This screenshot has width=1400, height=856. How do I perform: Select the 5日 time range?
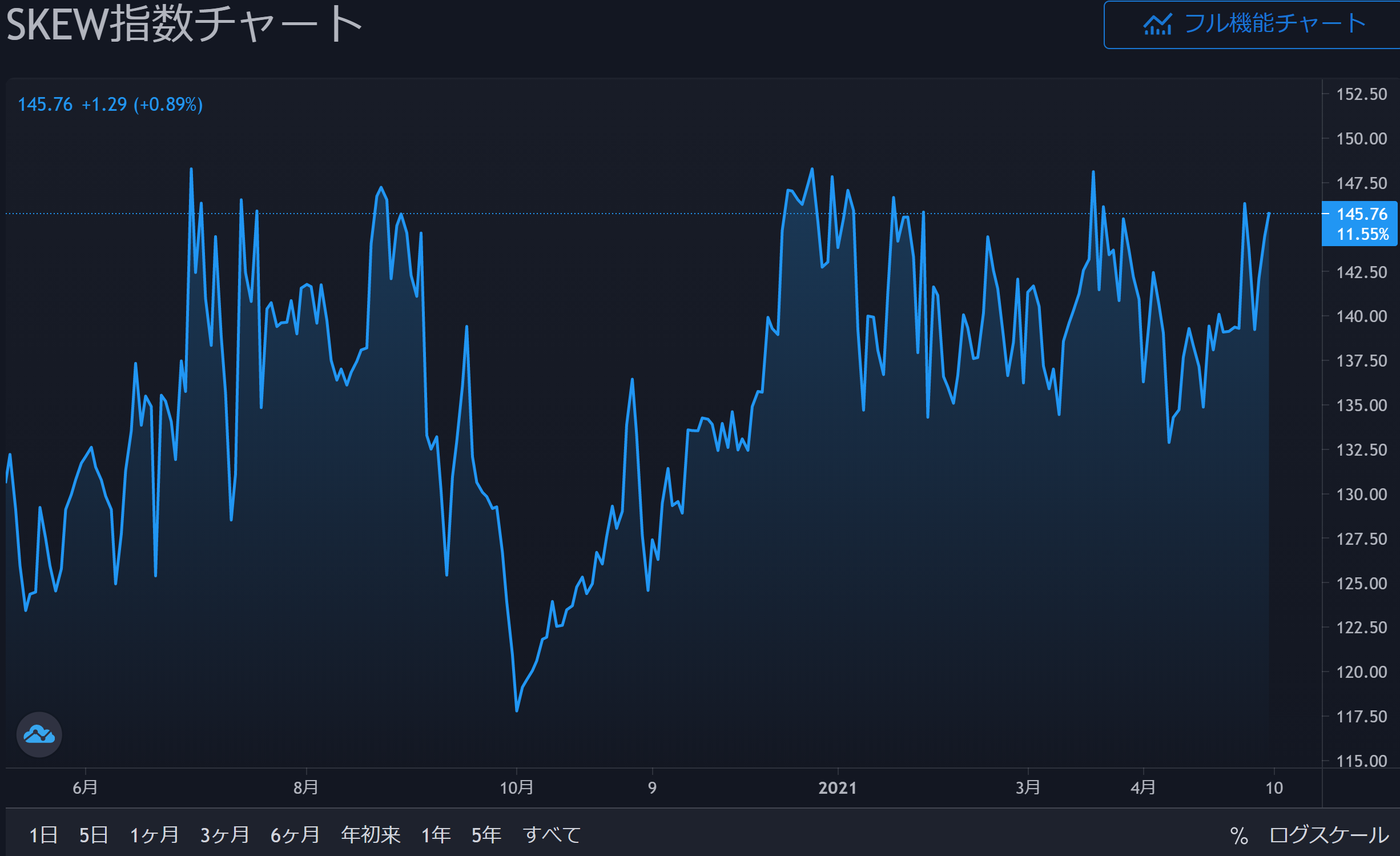tap(94, 835)
